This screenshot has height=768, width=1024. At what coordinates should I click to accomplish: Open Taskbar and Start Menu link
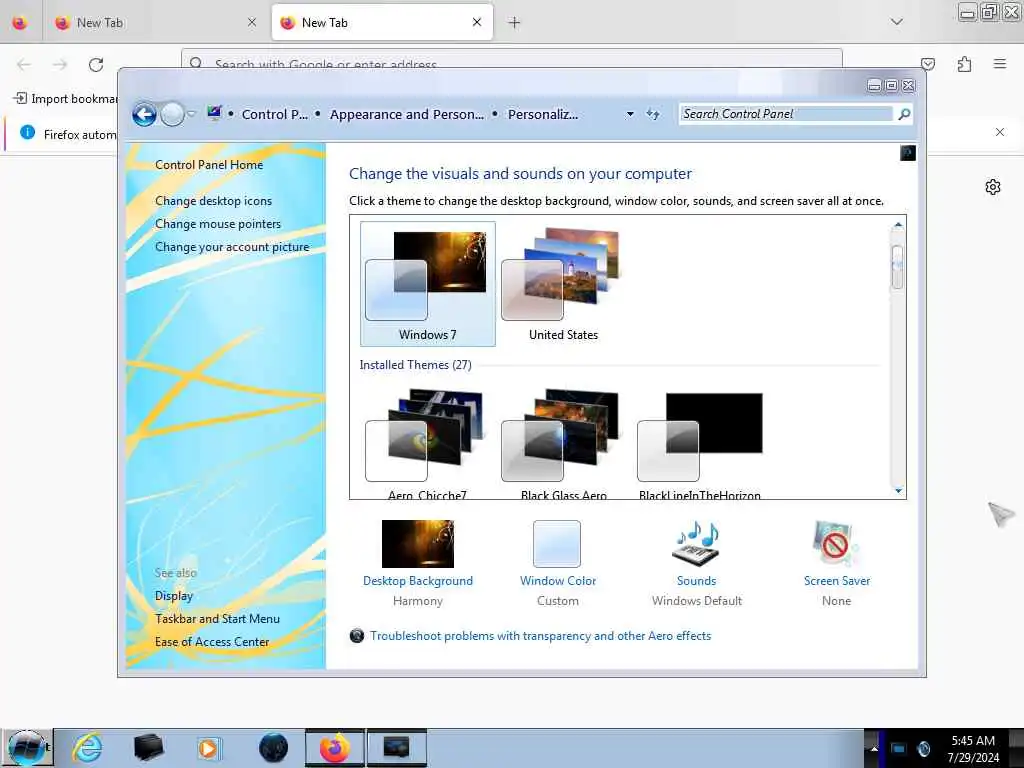(x=217, y=618)
